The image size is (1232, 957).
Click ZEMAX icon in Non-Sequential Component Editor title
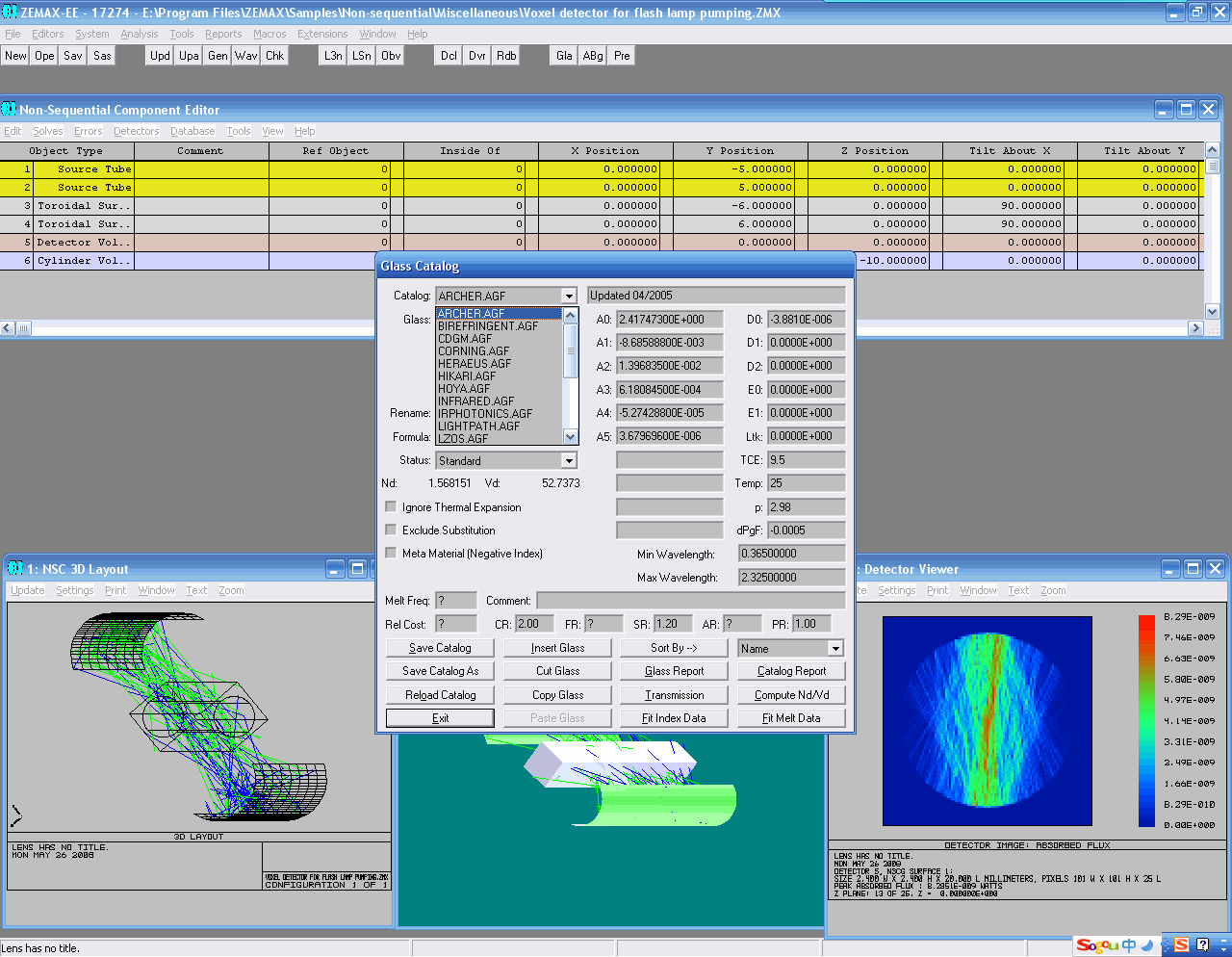[x=9, y=110]
